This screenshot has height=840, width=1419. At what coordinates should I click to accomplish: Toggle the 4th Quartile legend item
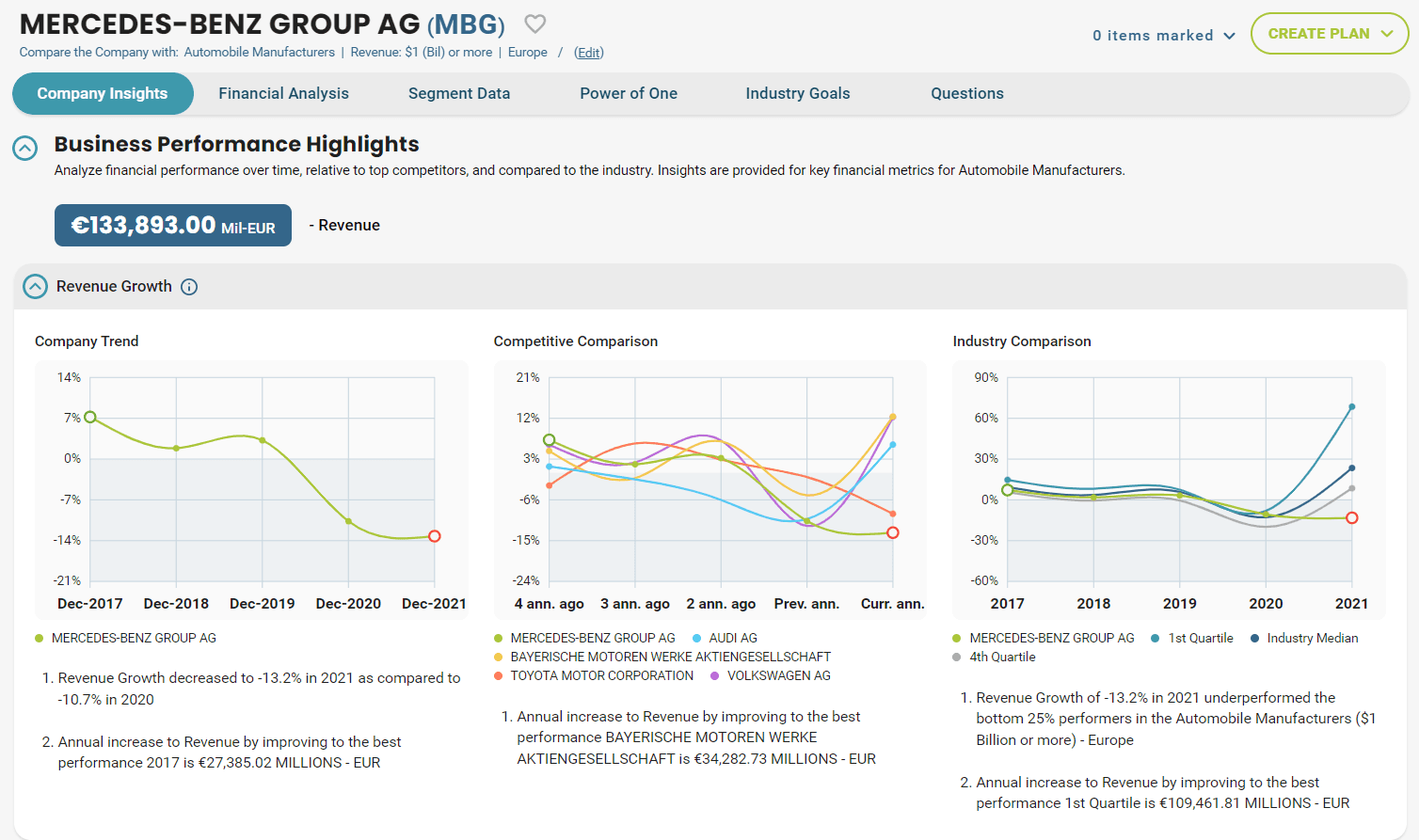[1001, 657]
